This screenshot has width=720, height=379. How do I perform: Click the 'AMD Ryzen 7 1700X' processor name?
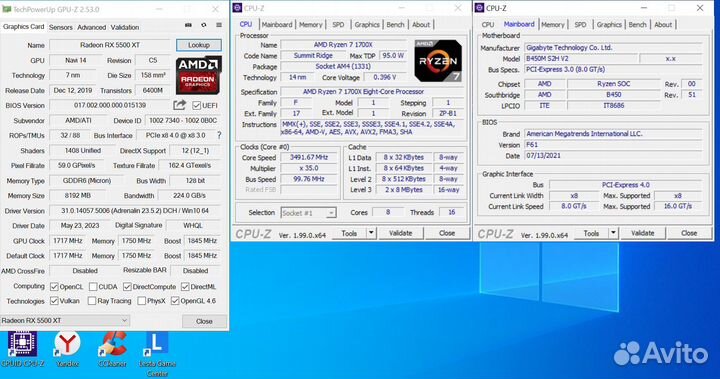click(x=343, y=45)
